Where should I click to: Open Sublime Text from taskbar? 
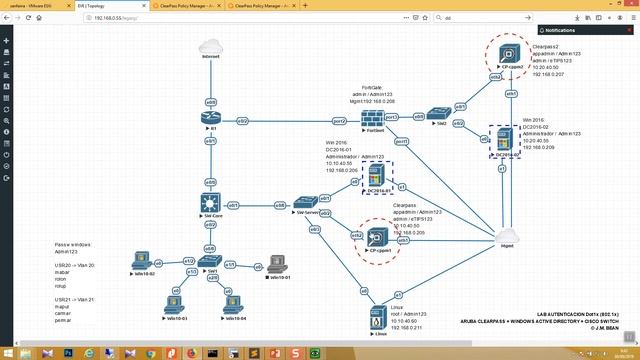[x=254, y=353]
